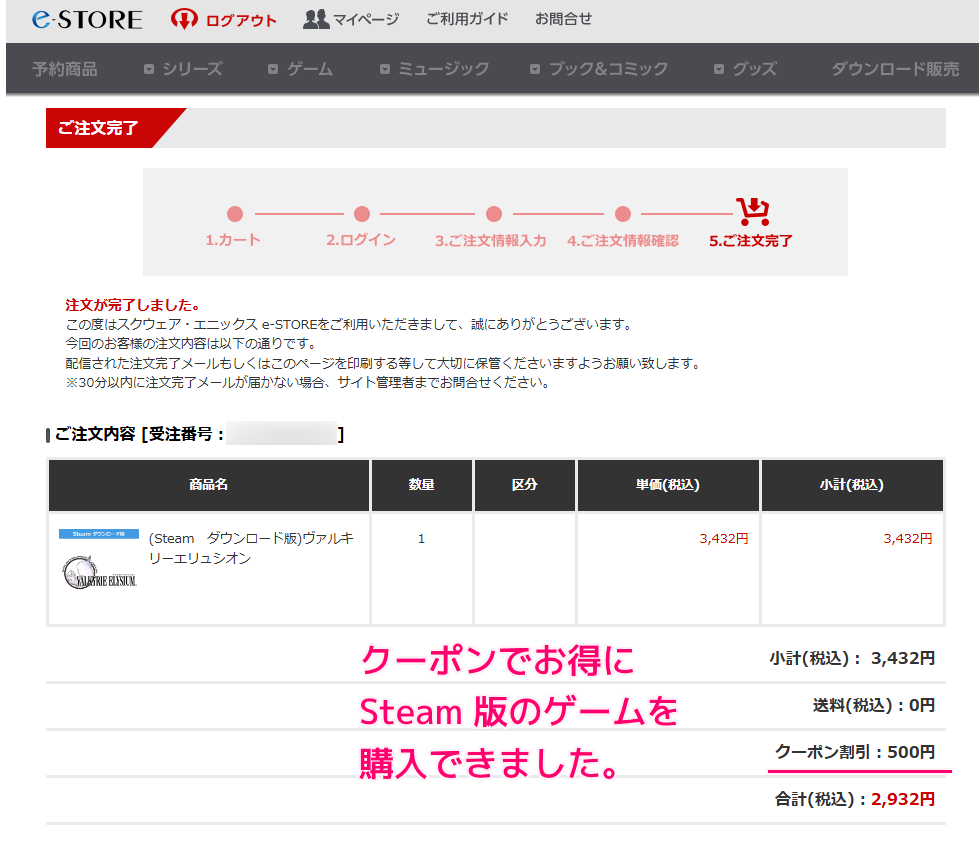Screen dimensions: 979x847
Task: Click the square icon beside ミュージック
Action: click(x=383, y=69)
